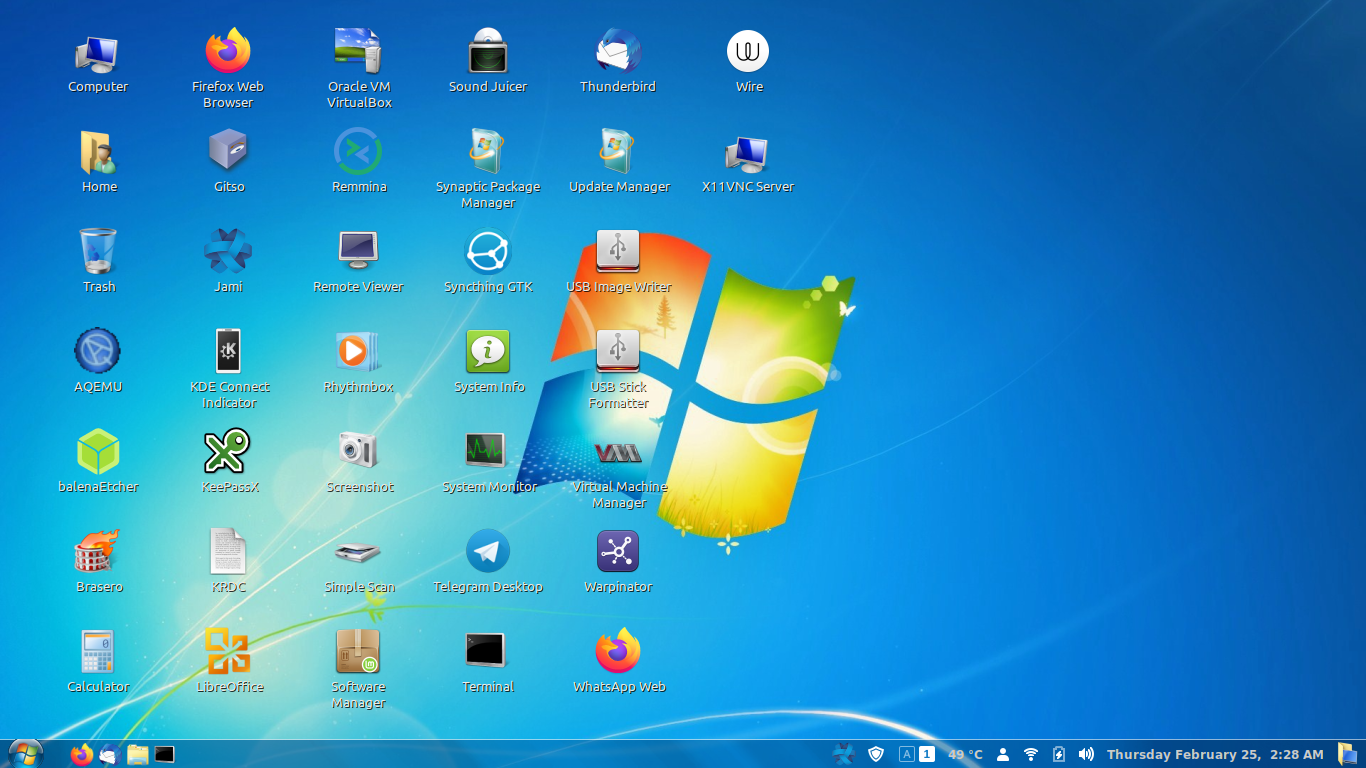Open the file manager from the taskbar
This screenshot has height=768, width=1366.
click(137, 755)
